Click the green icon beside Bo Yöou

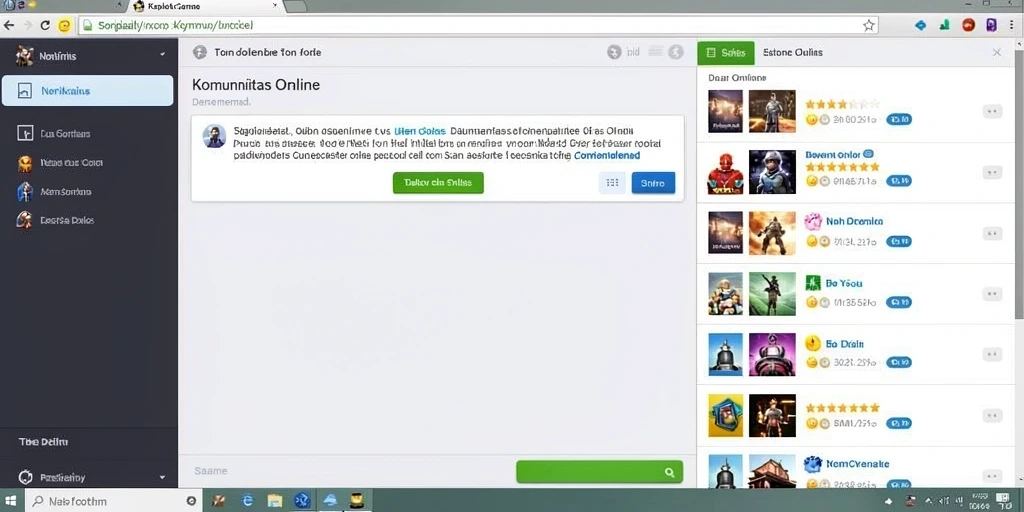click(813, 283)
